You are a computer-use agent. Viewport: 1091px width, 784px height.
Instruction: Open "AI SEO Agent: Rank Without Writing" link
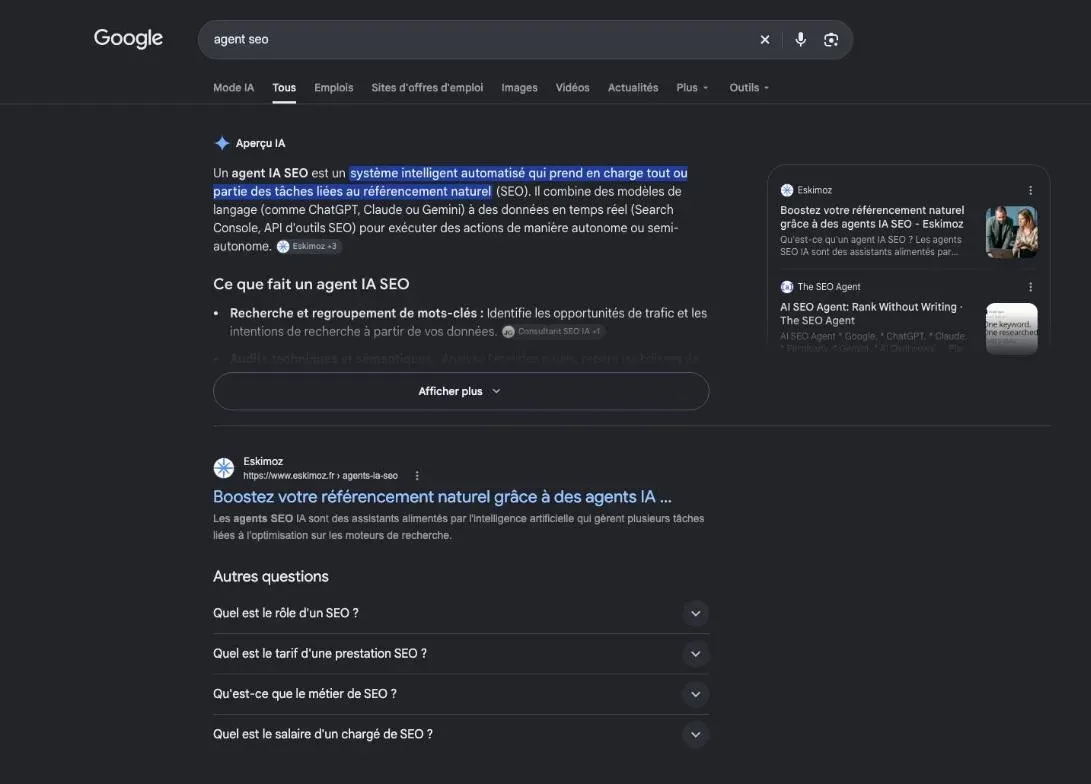871,314
